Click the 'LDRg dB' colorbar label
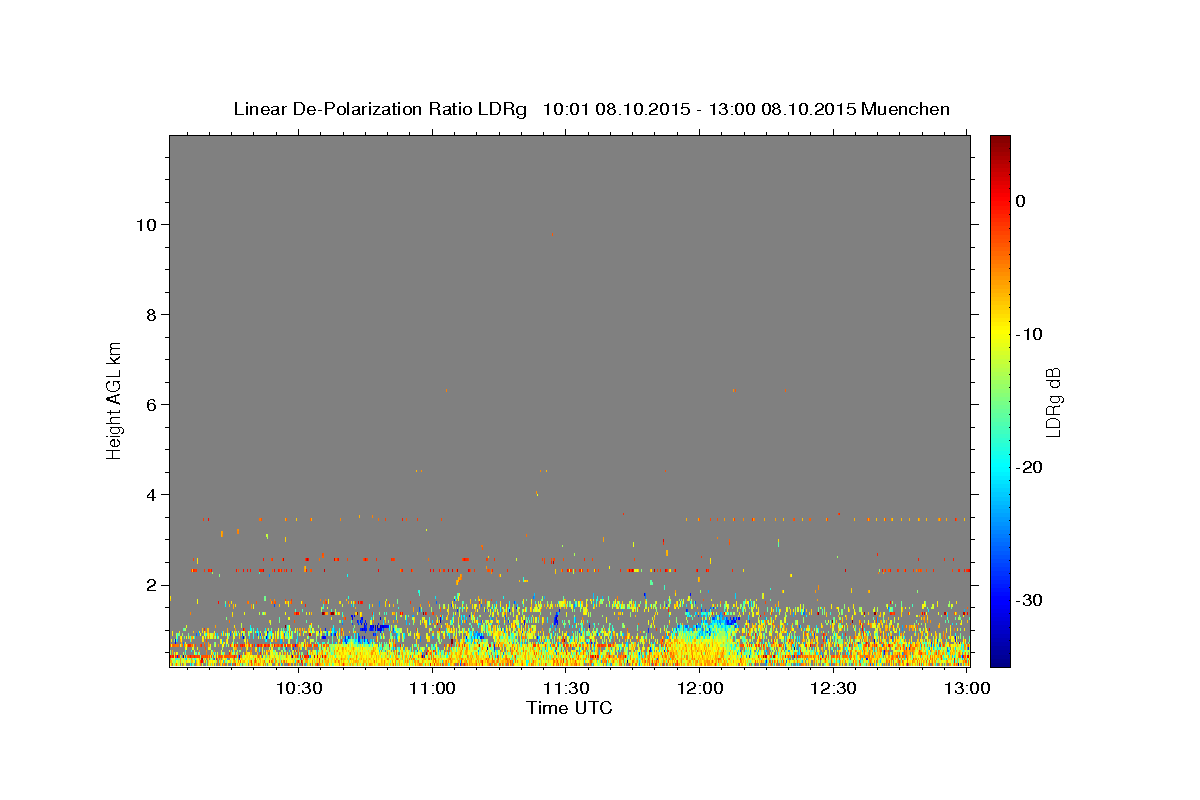1200x800 pixels. [x=1053, y=402]
